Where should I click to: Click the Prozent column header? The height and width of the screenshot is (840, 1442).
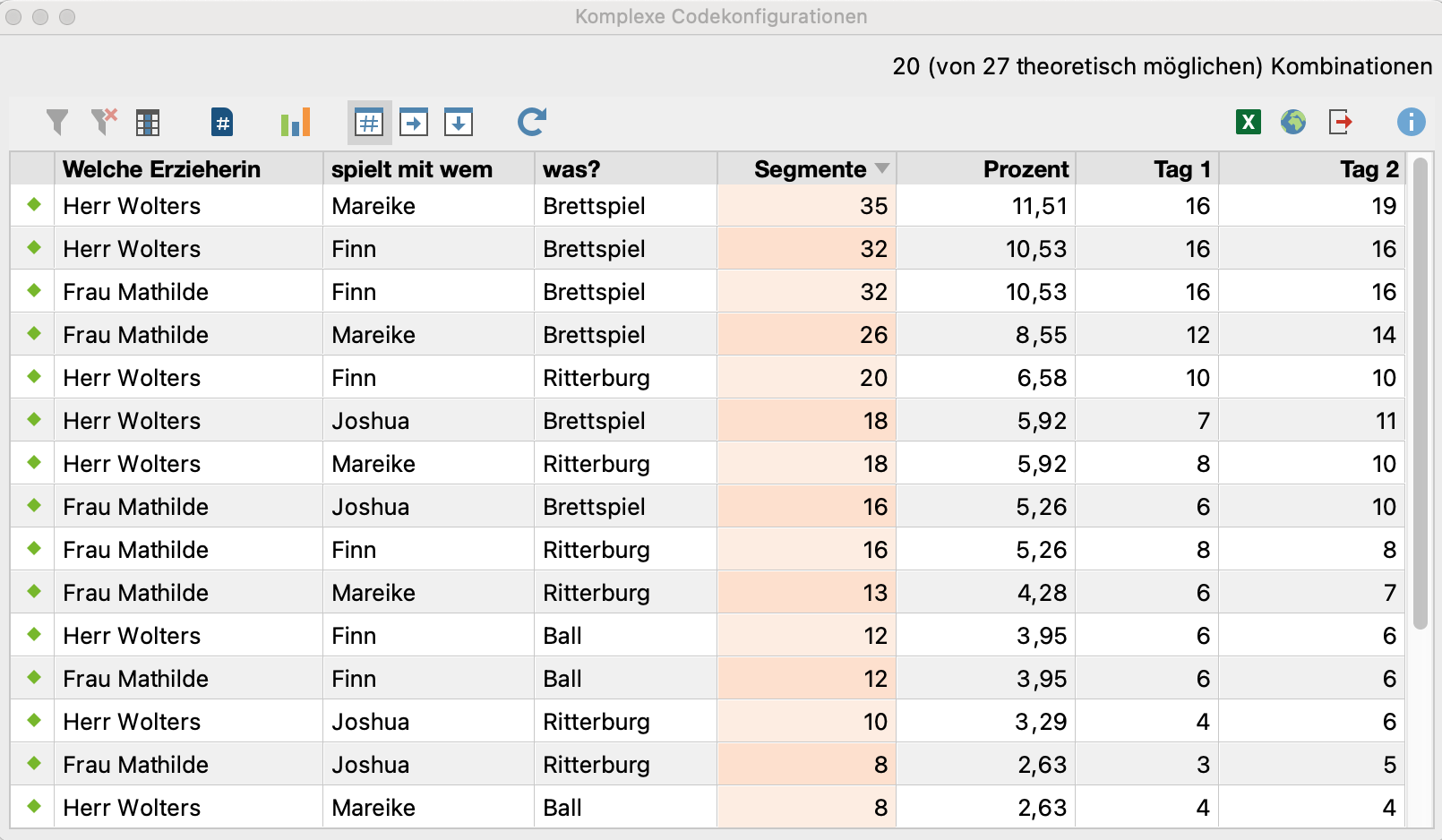1026,169
